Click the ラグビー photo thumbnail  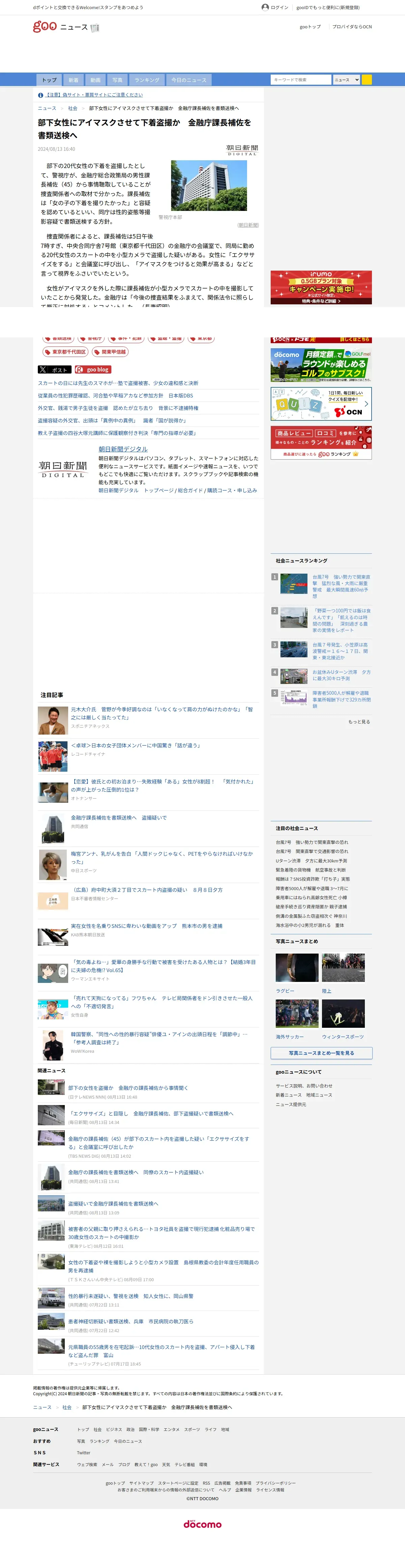tap(297, 968)
